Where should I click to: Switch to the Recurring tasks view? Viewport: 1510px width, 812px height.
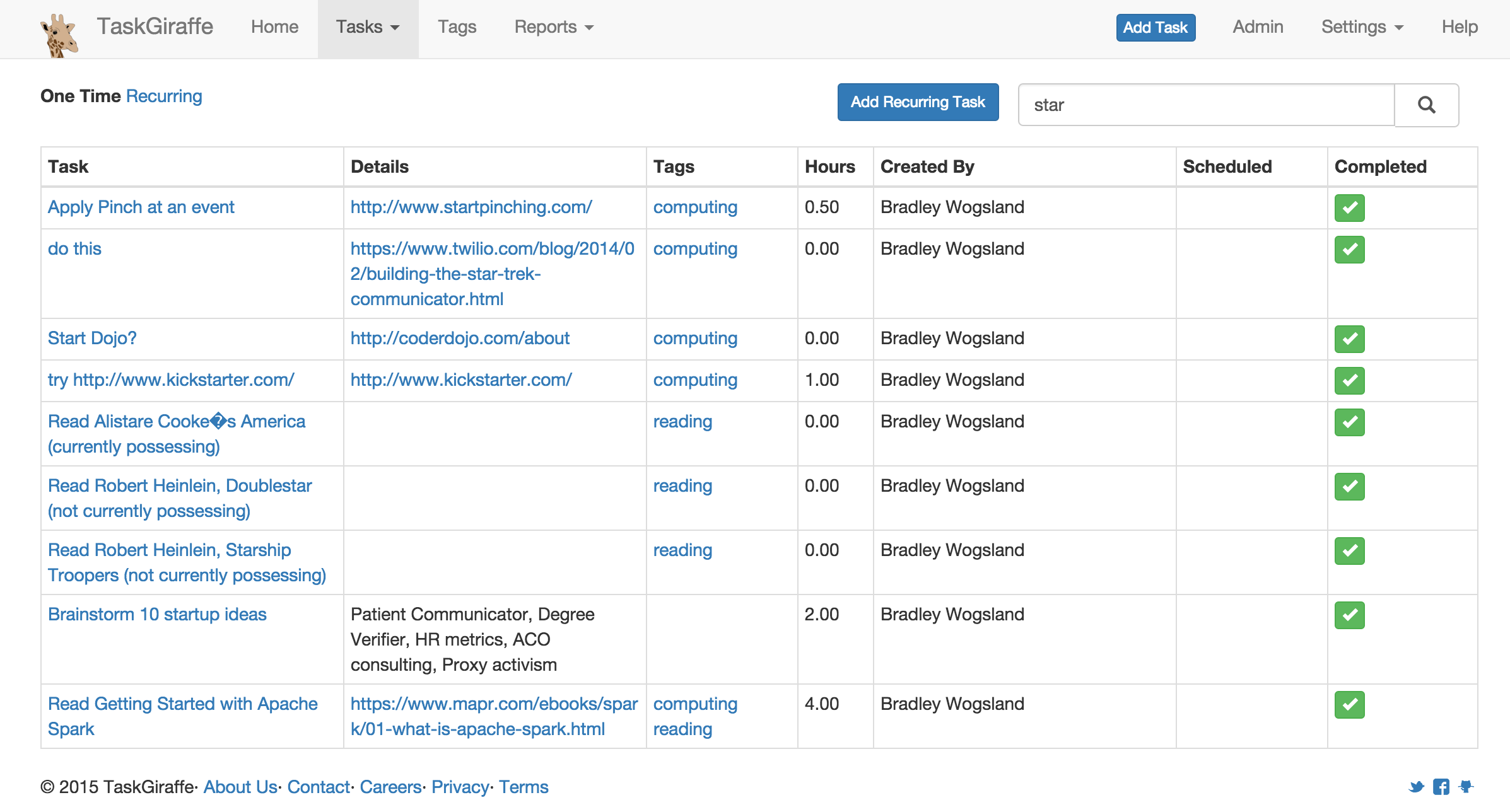click(164, 96)
